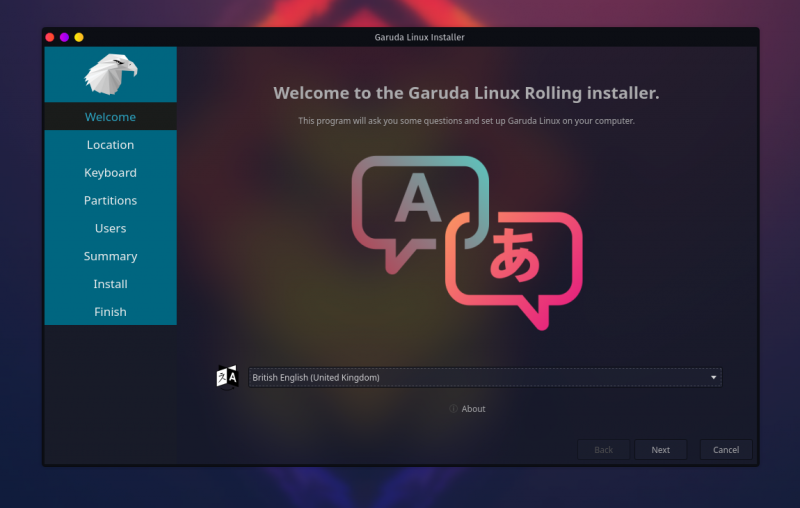
Task: Click the purple window button in the title bar
Action: coord(64,37)
